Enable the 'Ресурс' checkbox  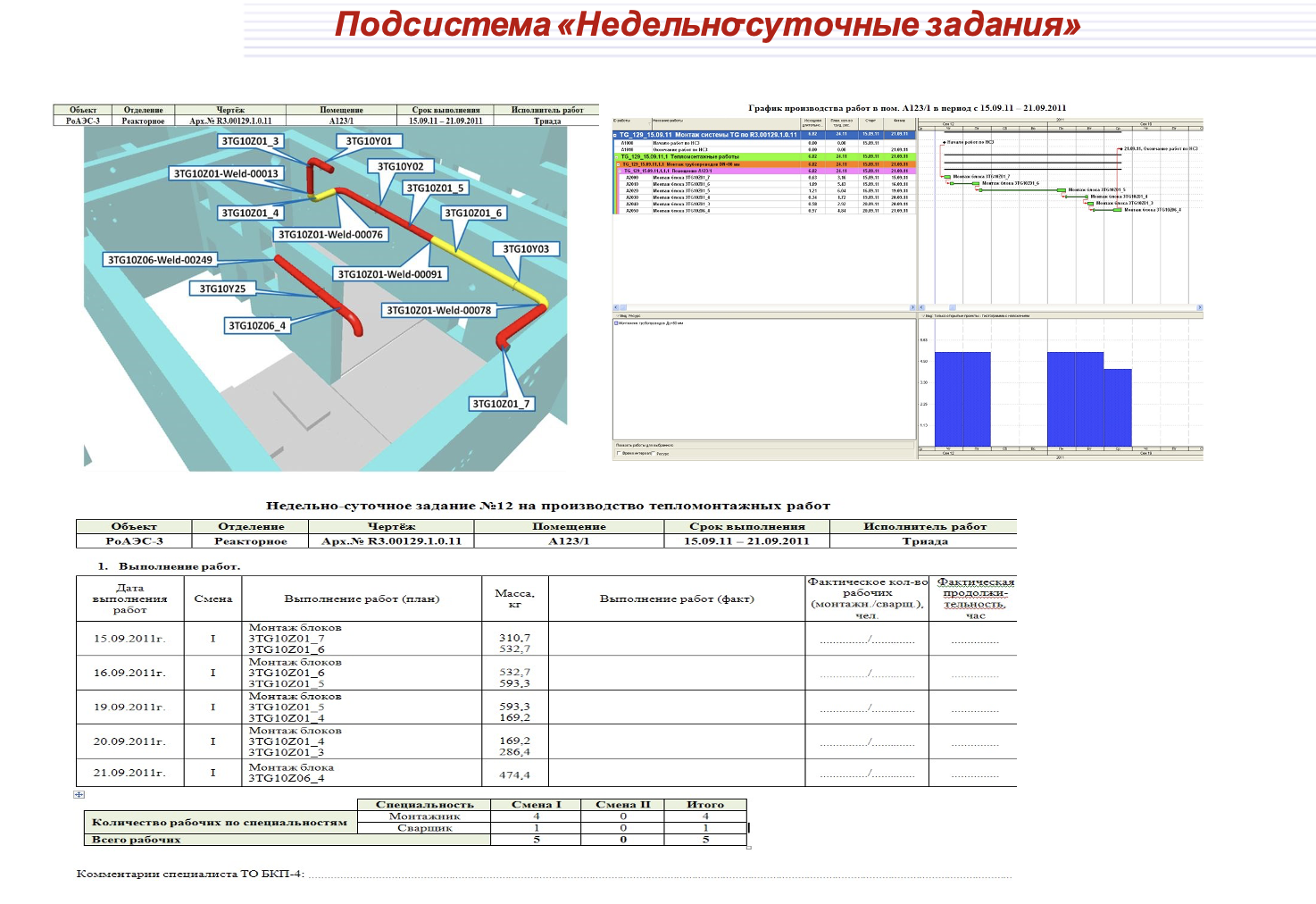[654, 453]
